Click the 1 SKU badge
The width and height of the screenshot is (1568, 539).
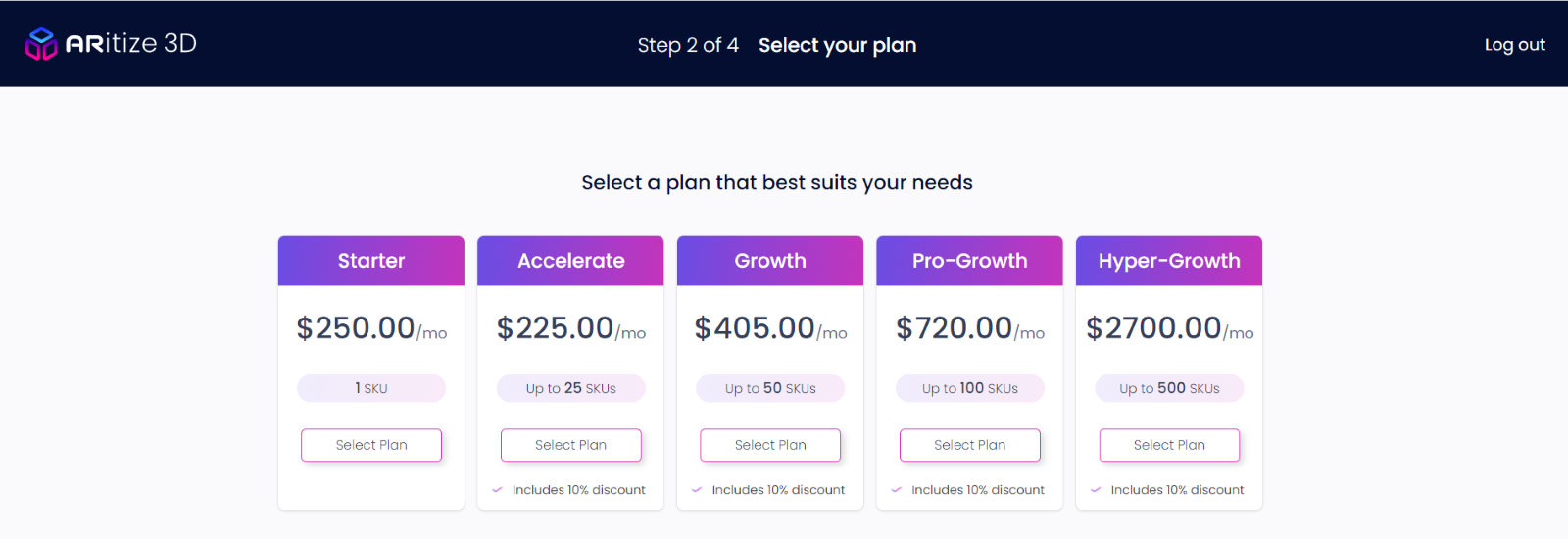tap(371, 388)
